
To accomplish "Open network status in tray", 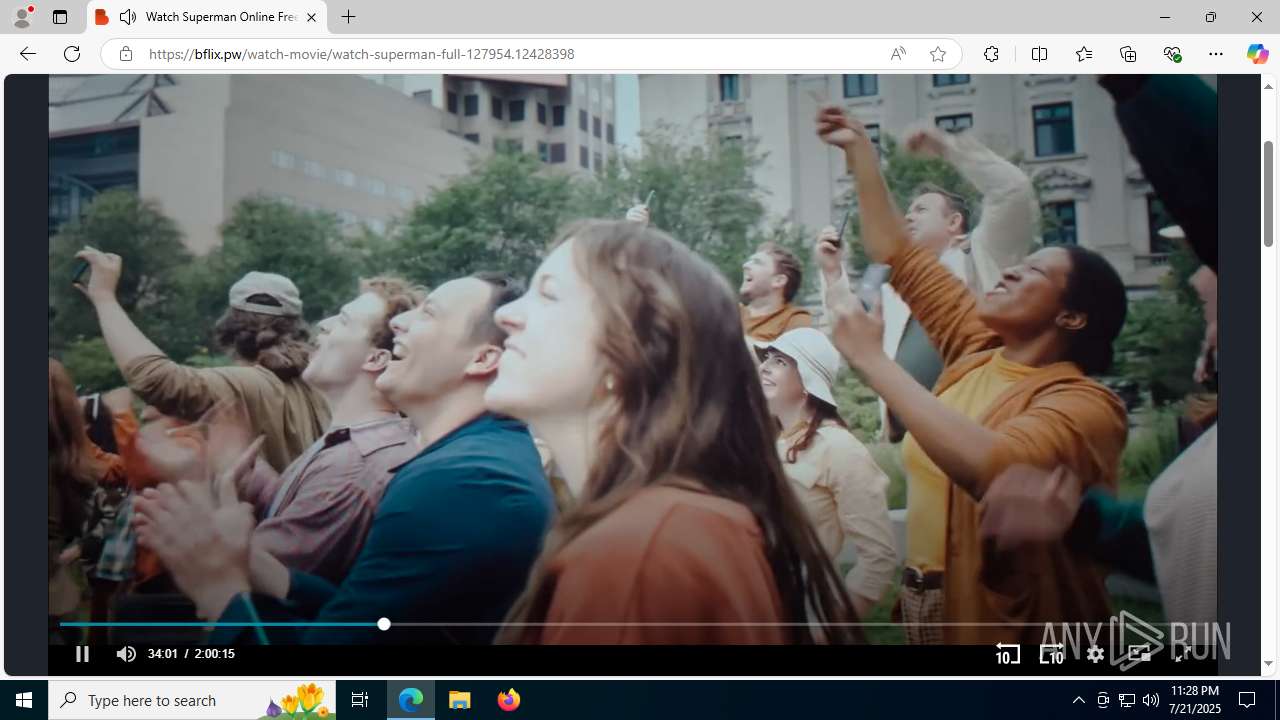I will pos(1126,700).
